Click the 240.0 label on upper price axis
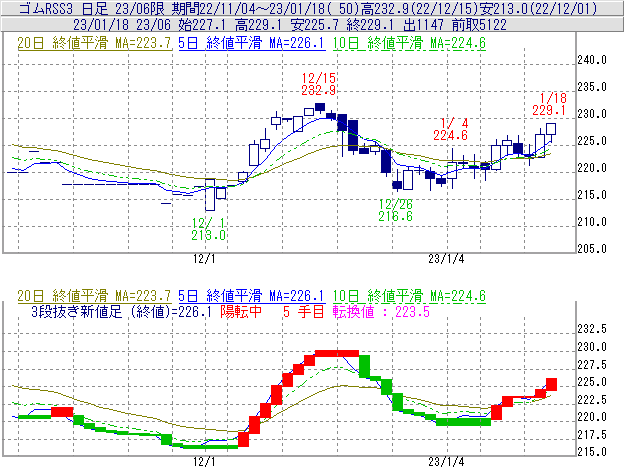This screenshot has height=475, width=624. tap(592, 60)
